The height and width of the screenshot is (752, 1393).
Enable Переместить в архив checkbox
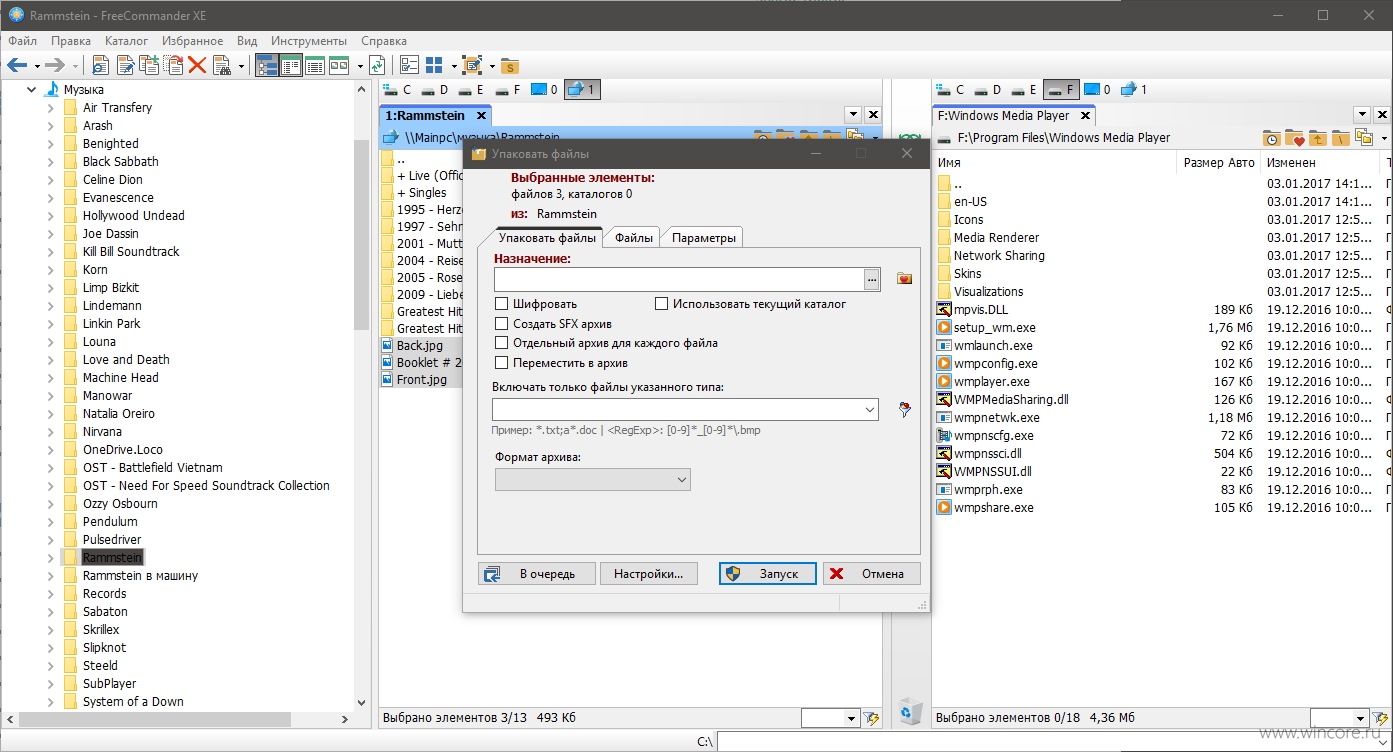tap(502, 363)
